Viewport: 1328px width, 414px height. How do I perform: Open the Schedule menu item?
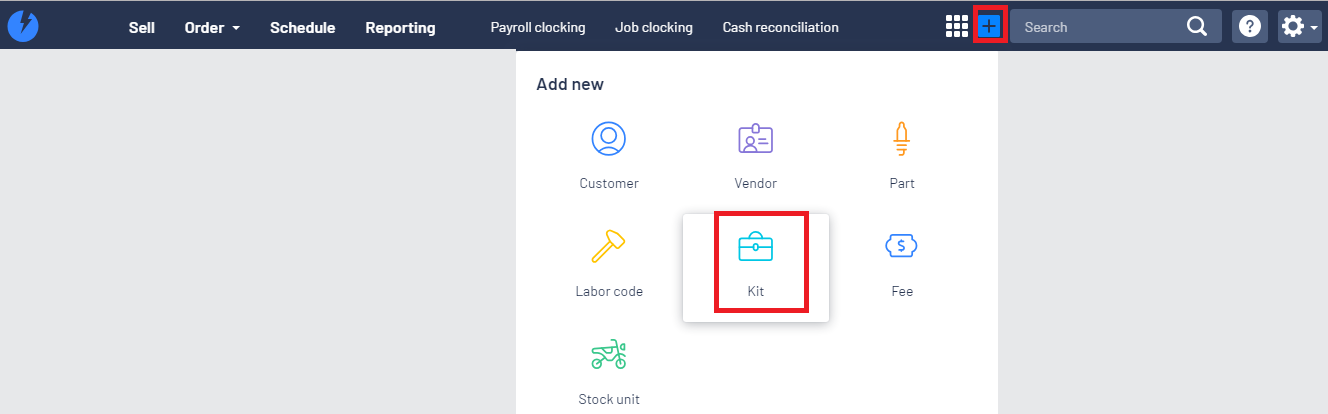coord(303,28)
